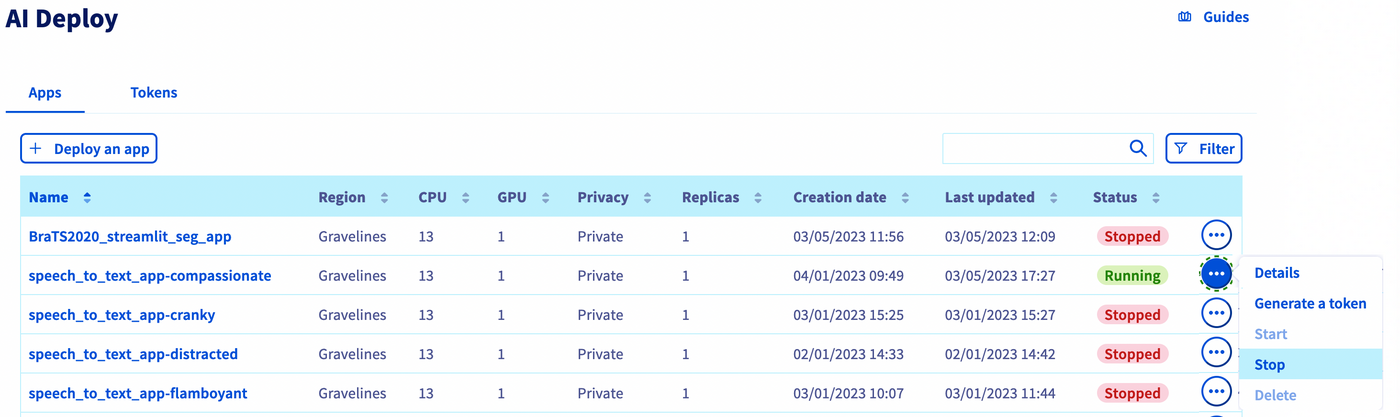Sort by Creation date column

905,198
